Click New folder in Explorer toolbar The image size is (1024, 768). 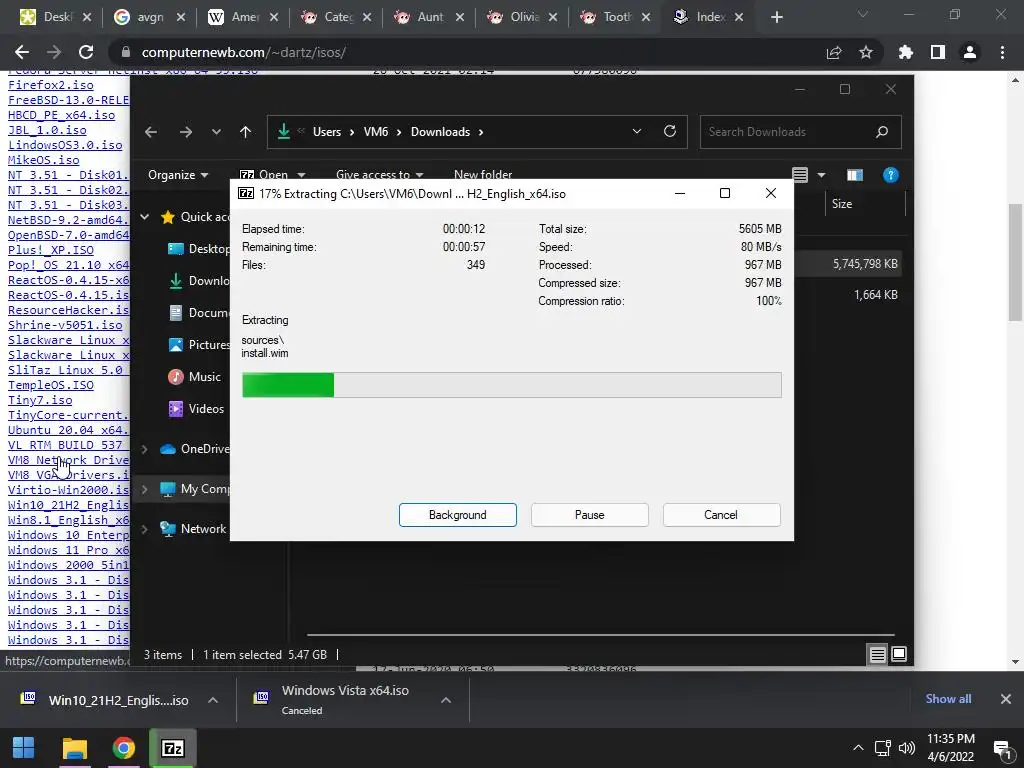pyautogui.click(x=483, y=174)
